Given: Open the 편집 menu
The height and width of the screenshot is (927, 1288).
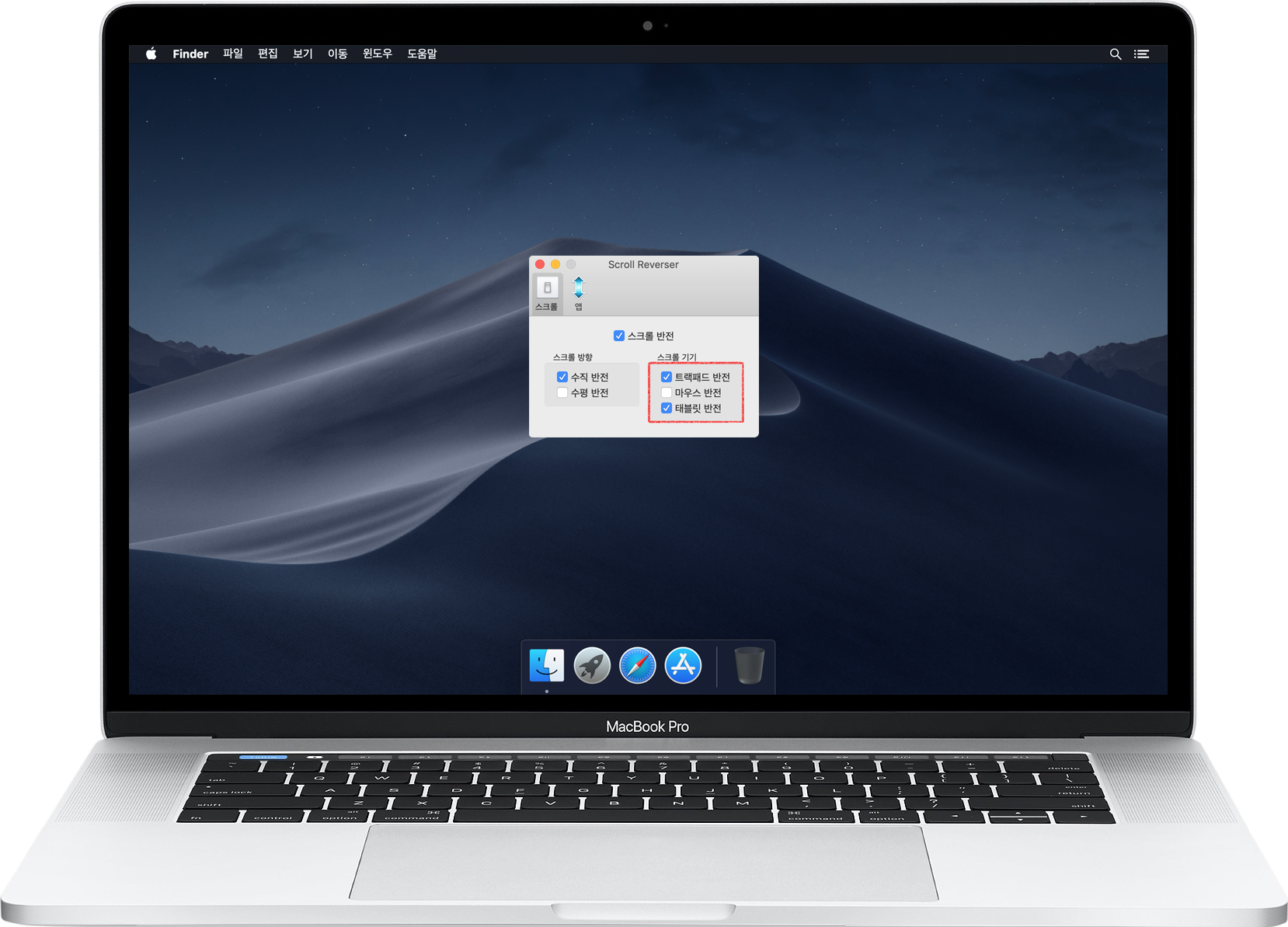Looking at the screenshot, I should pos(268,54).
